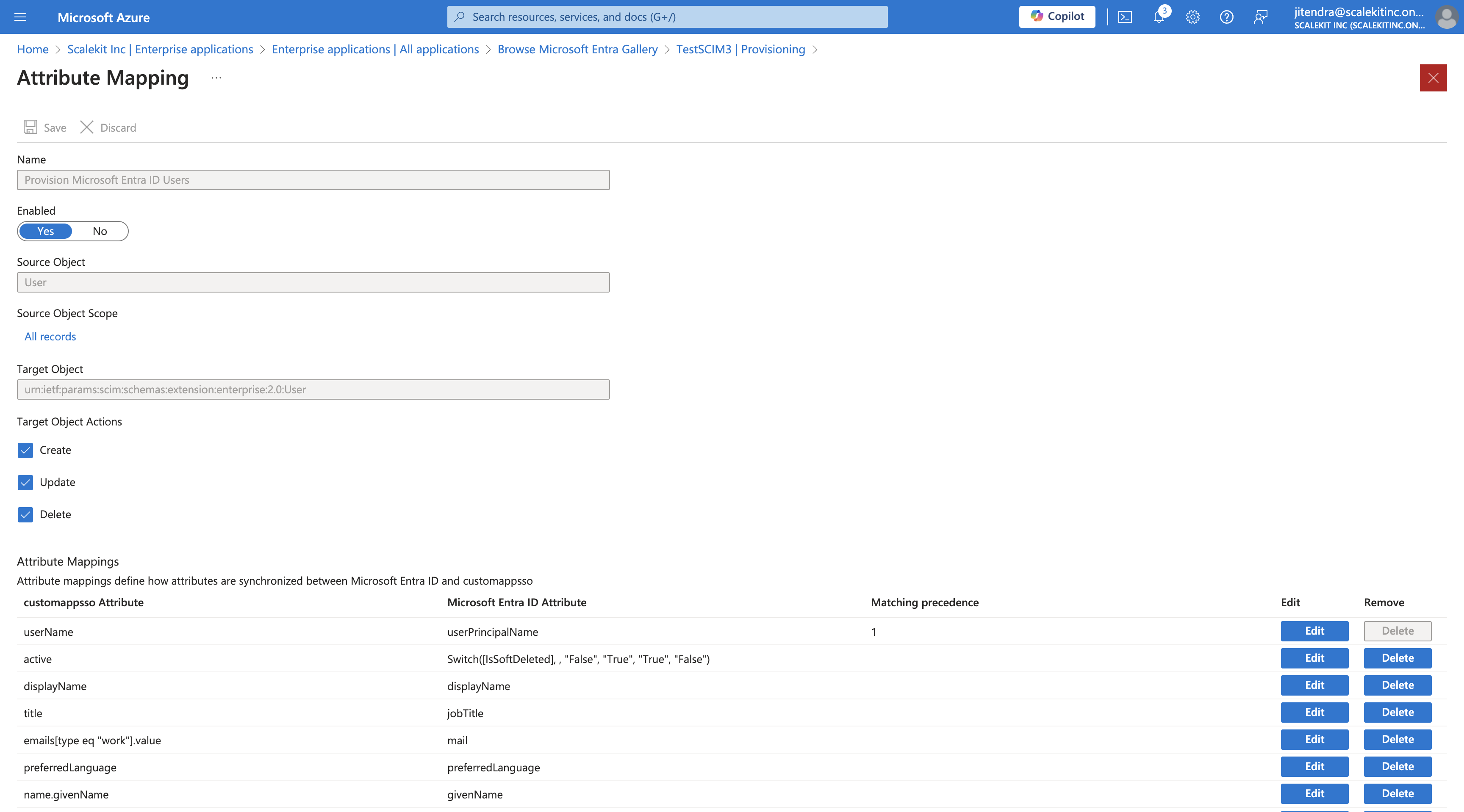Viewport: 1464px width, 812px height.
Task: Open the Help question mark icon
Action: click(x=1226, y=17)
